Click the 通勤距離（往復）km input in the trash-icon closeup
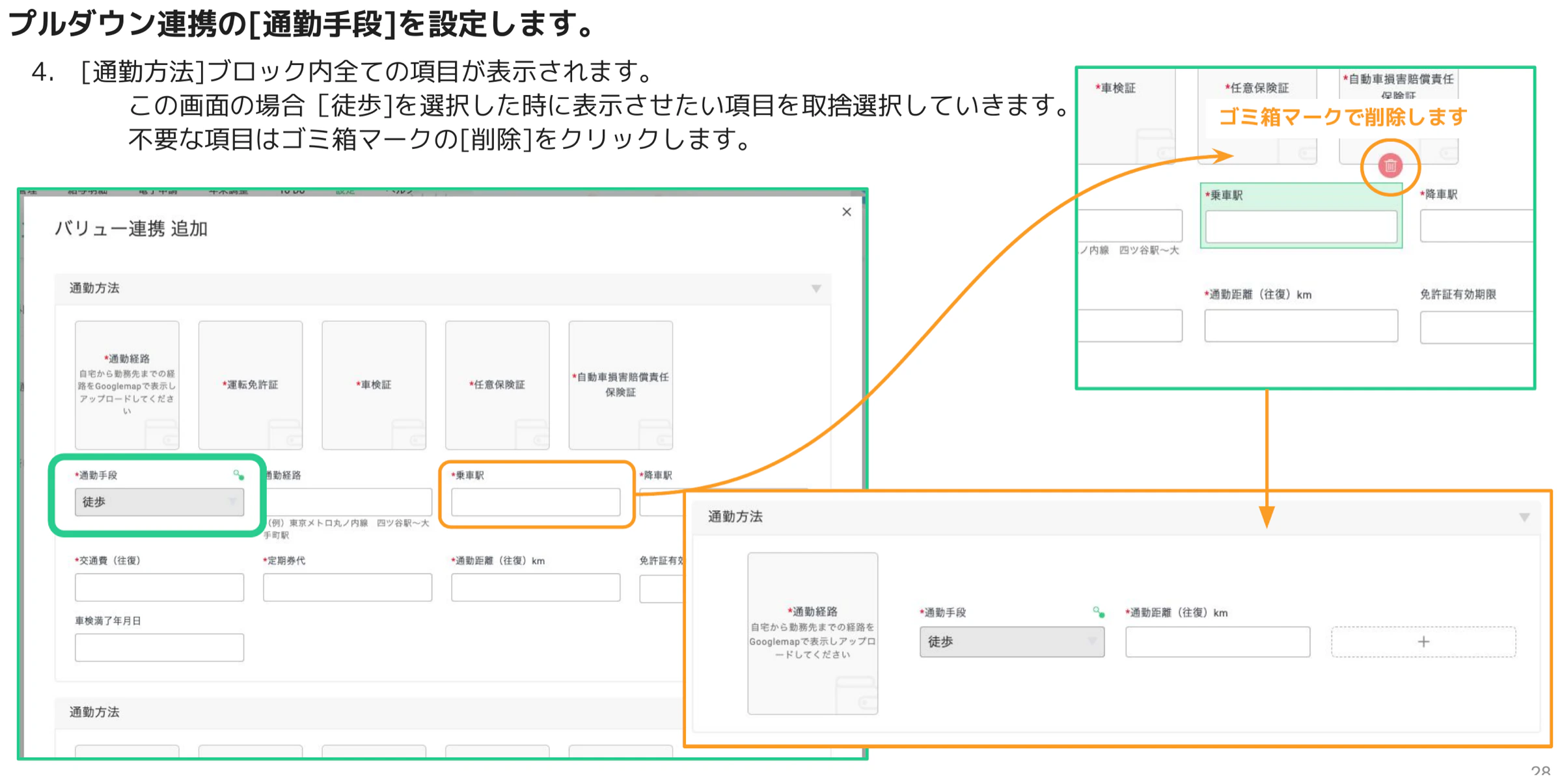This screenshot has height=784, width=1562. (1301, 325)
